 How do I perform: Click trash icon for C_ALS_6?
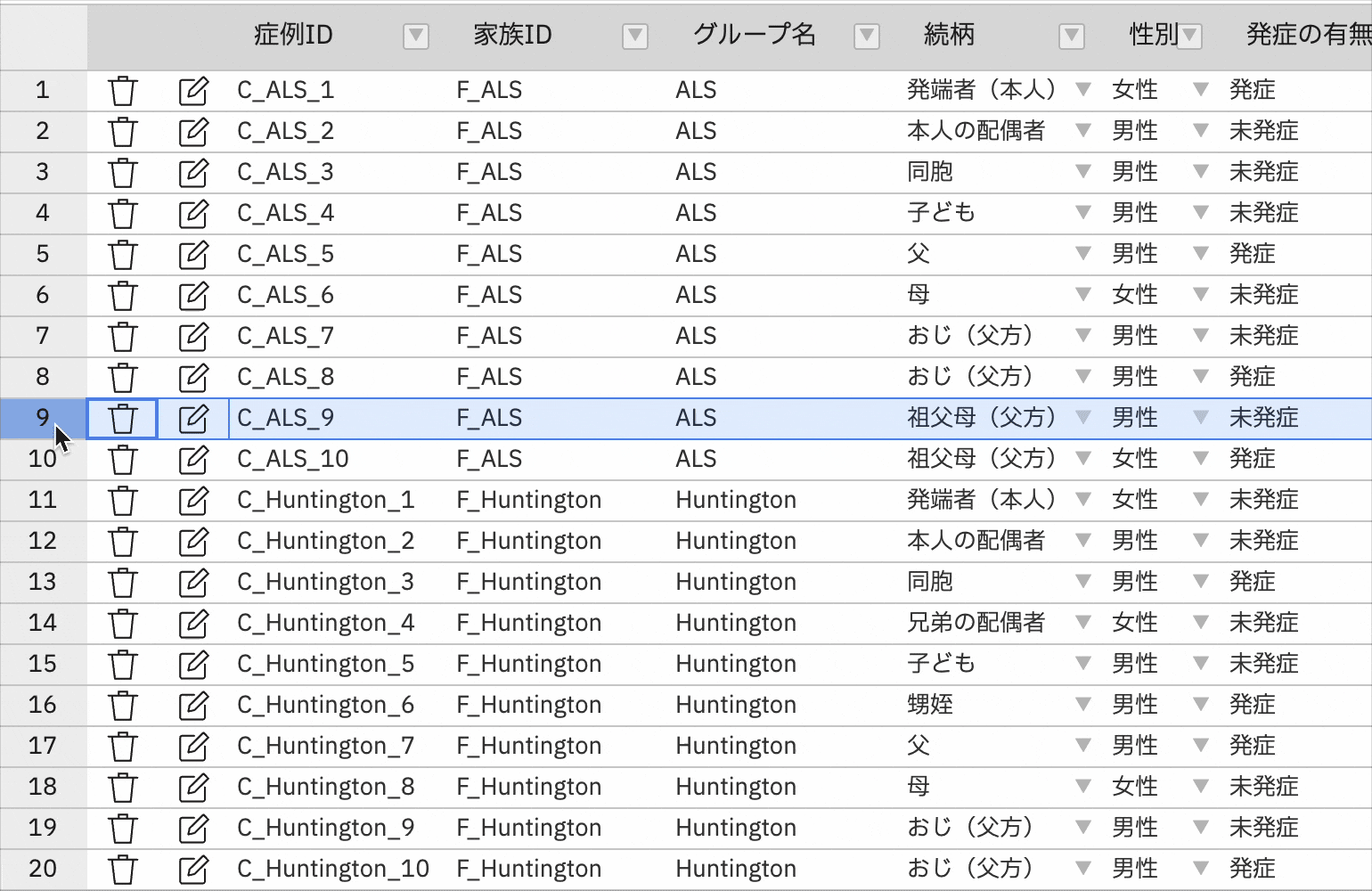pos(123,296)
